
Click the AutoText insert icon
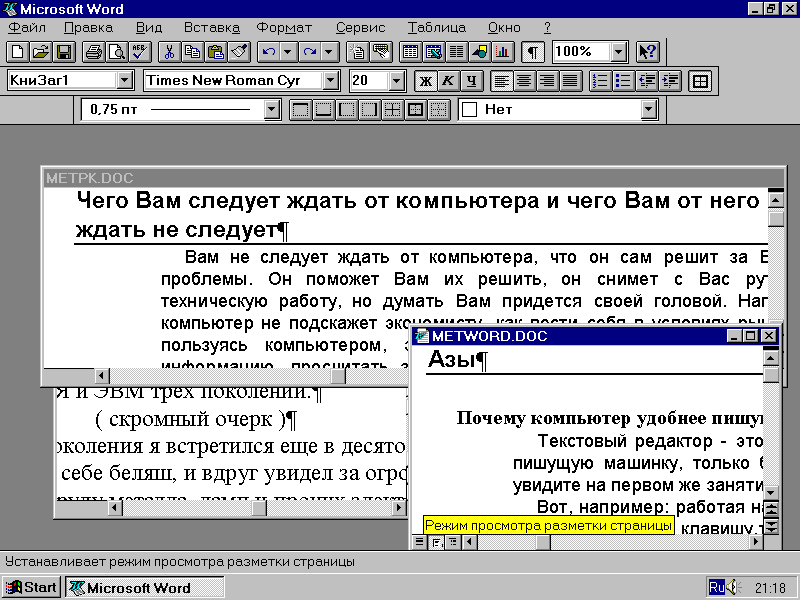tap(381, 52)
